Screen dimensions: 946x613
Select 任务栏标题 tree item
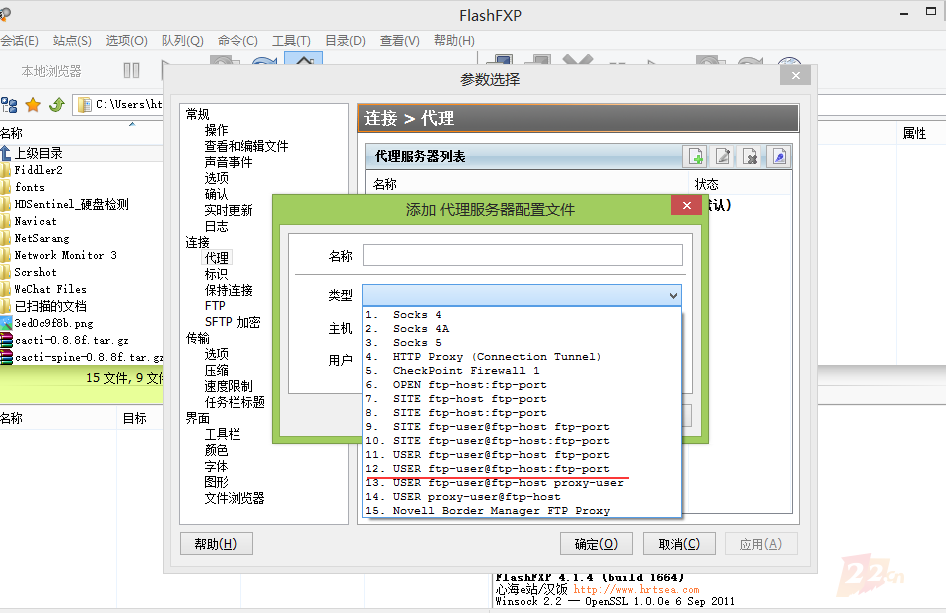234,402
